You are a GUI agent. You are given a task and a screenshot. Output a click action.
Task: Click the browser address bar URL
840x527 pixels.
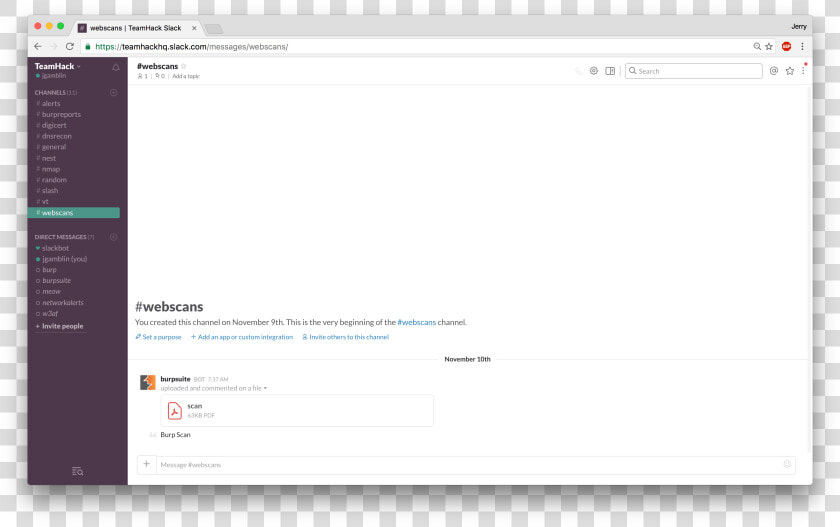192,47
